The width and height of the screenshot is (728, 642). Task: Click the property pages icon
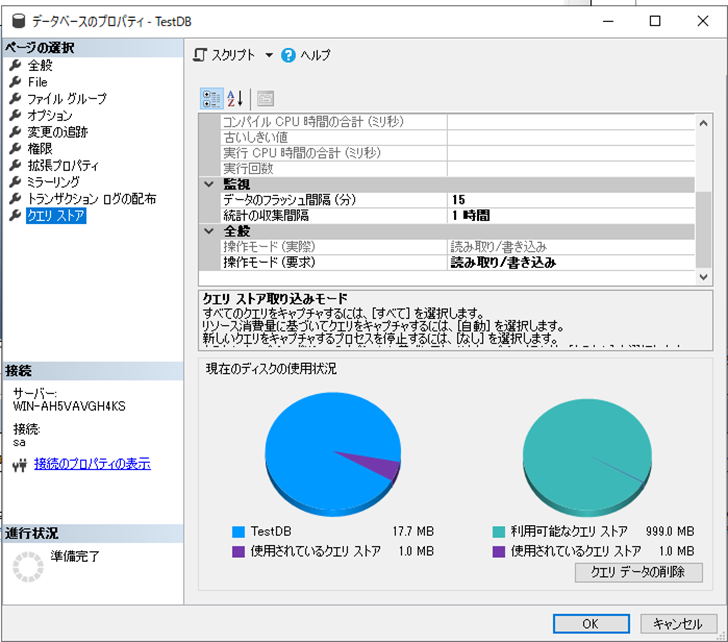click(x=265, y=98)
